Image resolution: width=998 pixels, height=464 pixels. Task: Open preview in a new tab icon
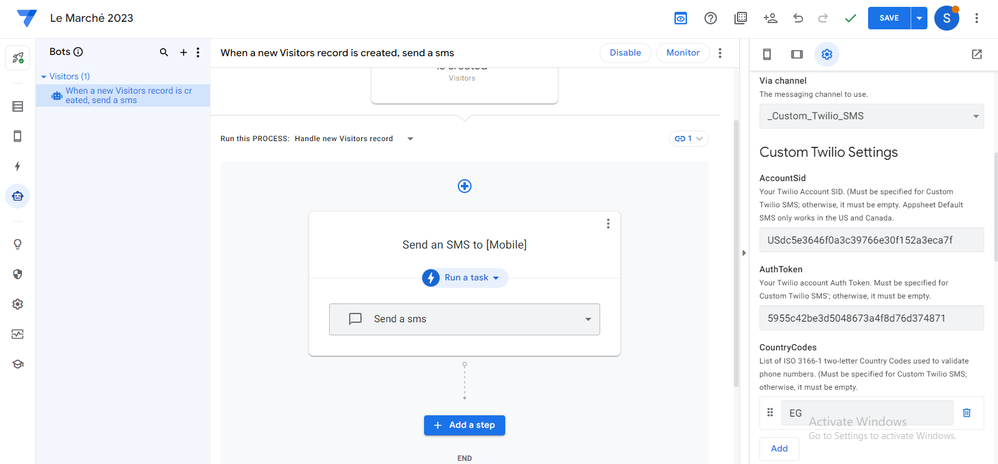point(976,54)
